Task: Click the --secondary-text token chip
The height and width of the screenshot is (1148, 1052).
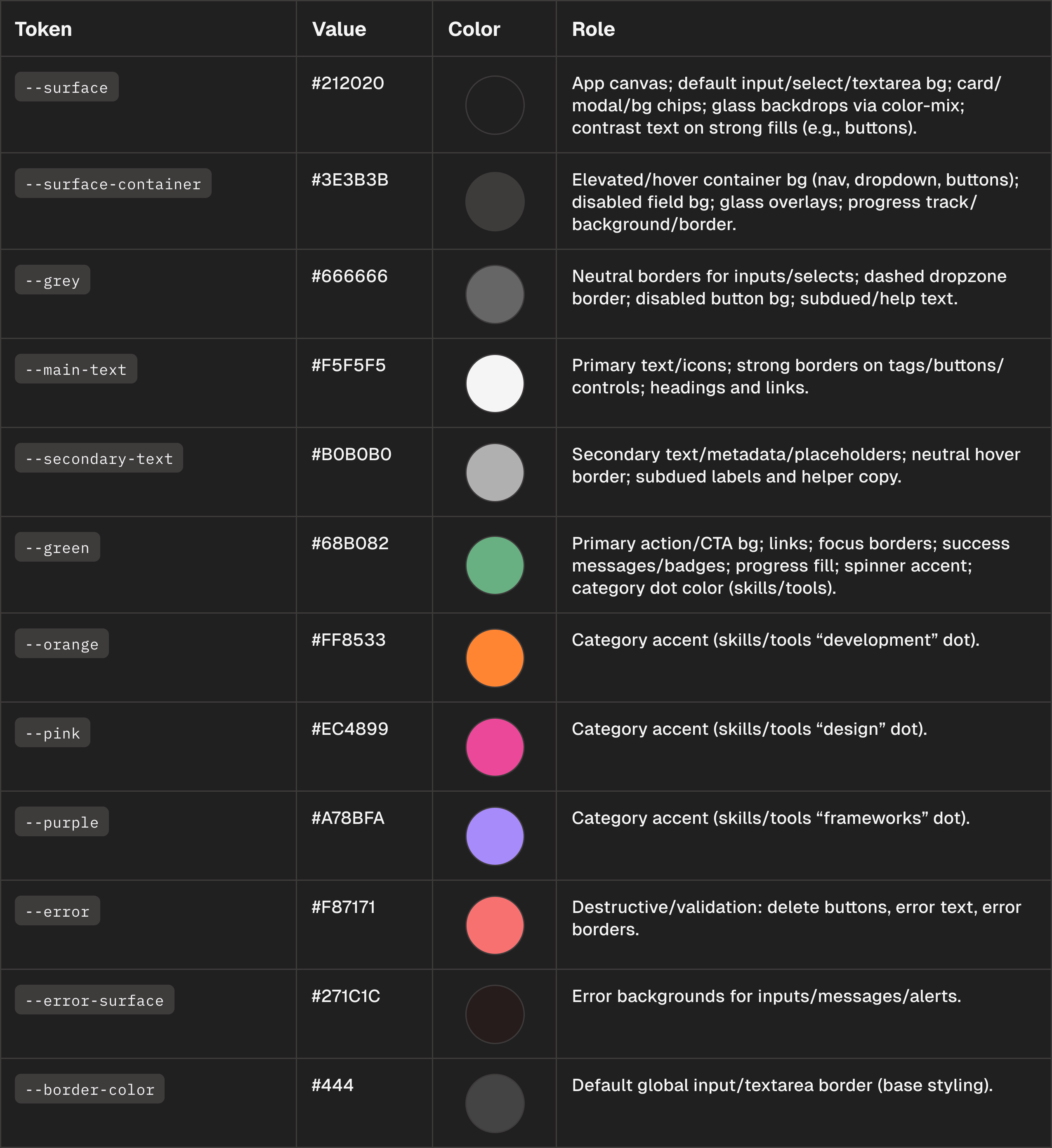Action: pos(99,459)
